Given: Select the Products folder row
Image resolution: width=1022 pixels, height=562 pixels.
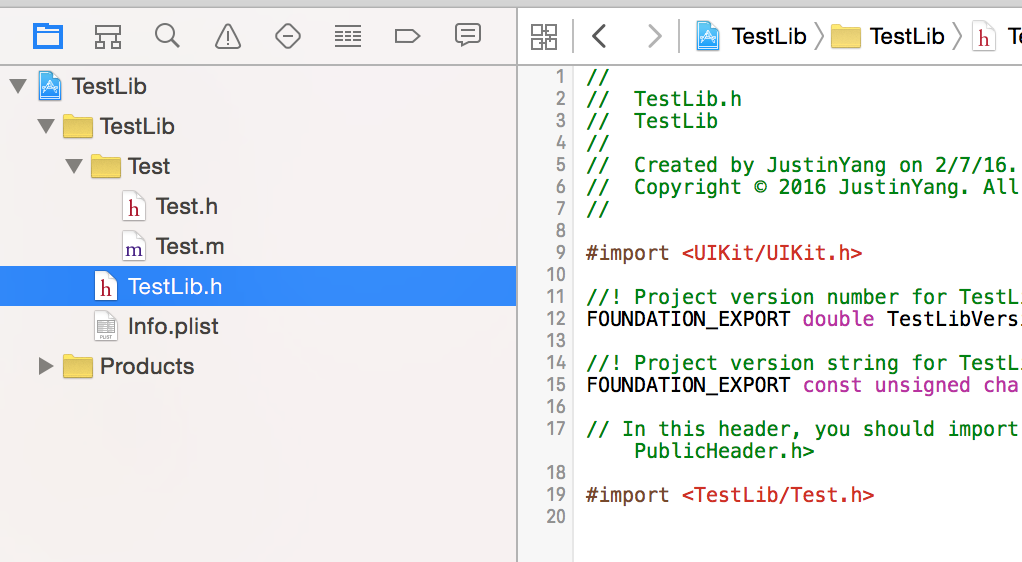Looking at the screenshot, I should (258, 366).
